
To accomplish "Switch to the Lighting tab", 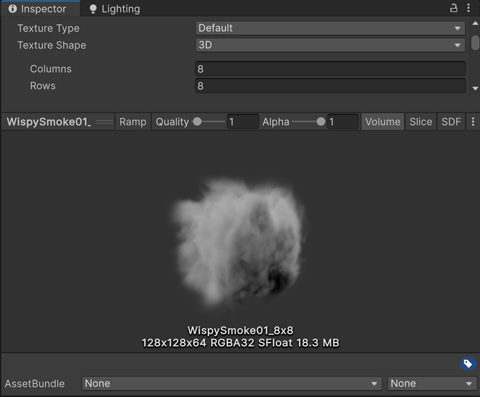I will coord(115,9).
